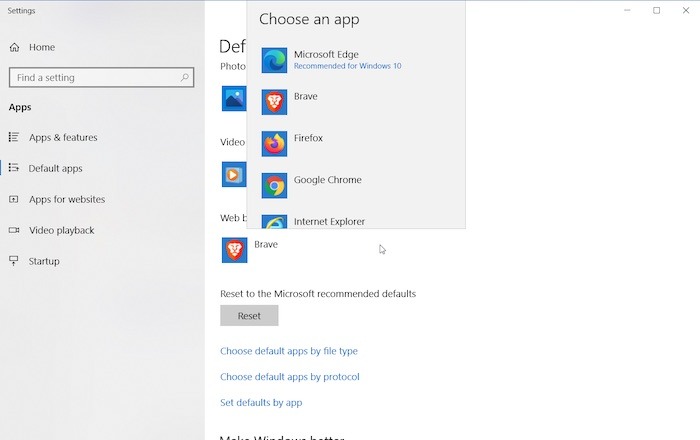Open Choose default apps by protocol
Viewport: 700px width, 440px height.
tap(290, 377)
